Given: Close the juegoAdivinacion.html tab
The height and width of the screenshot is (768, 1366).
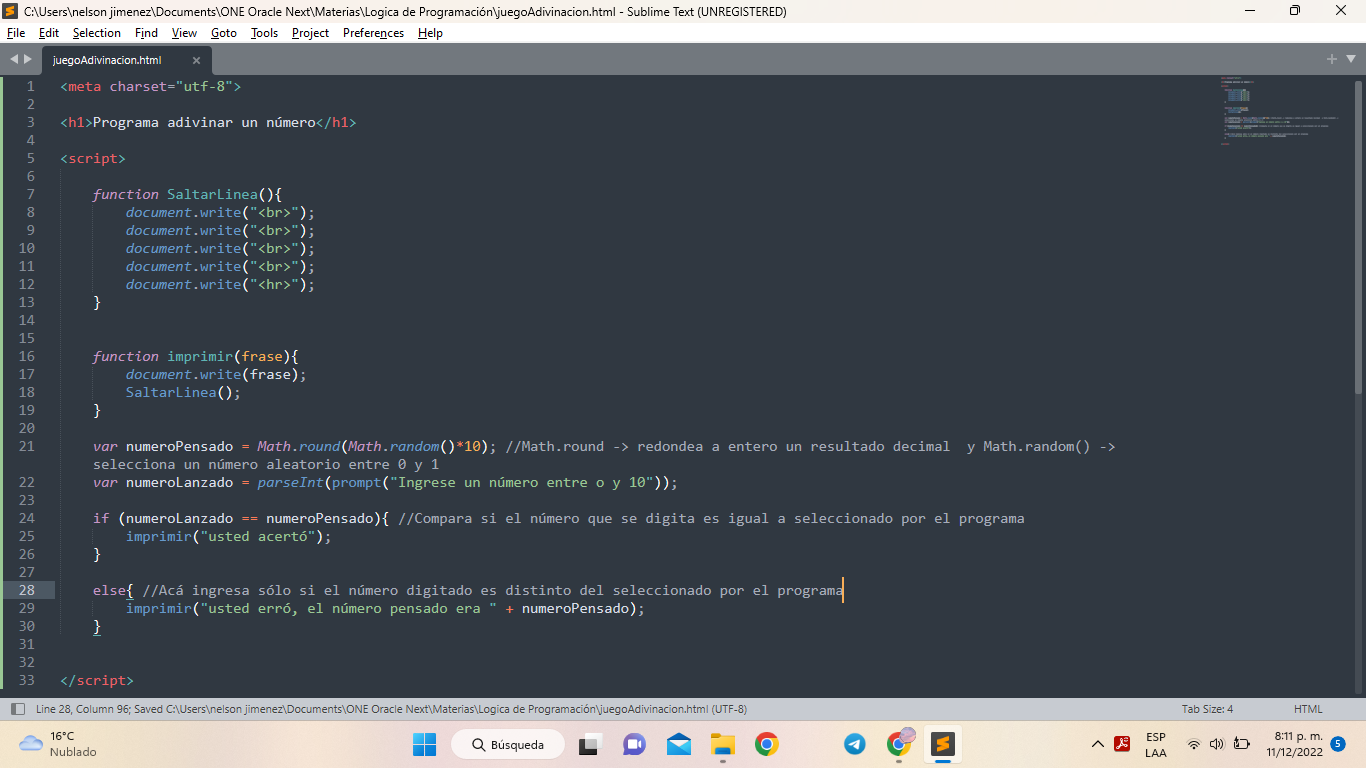Looking at the screenshot, I should (196, 60).
